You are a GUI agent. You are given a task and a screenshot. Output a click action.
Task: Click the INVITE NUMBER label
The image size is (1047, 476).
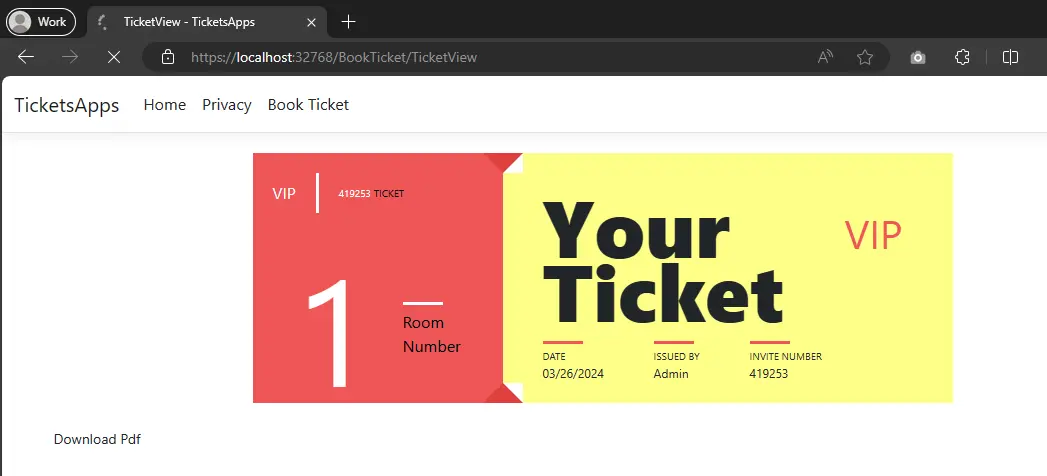785,356
